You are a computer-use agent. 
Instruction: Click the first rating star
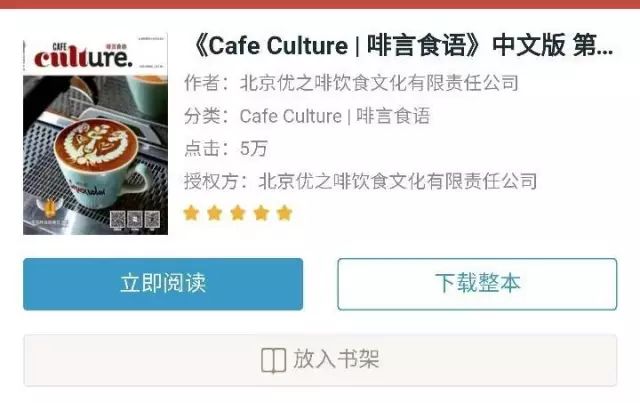[x=191, y=213]
